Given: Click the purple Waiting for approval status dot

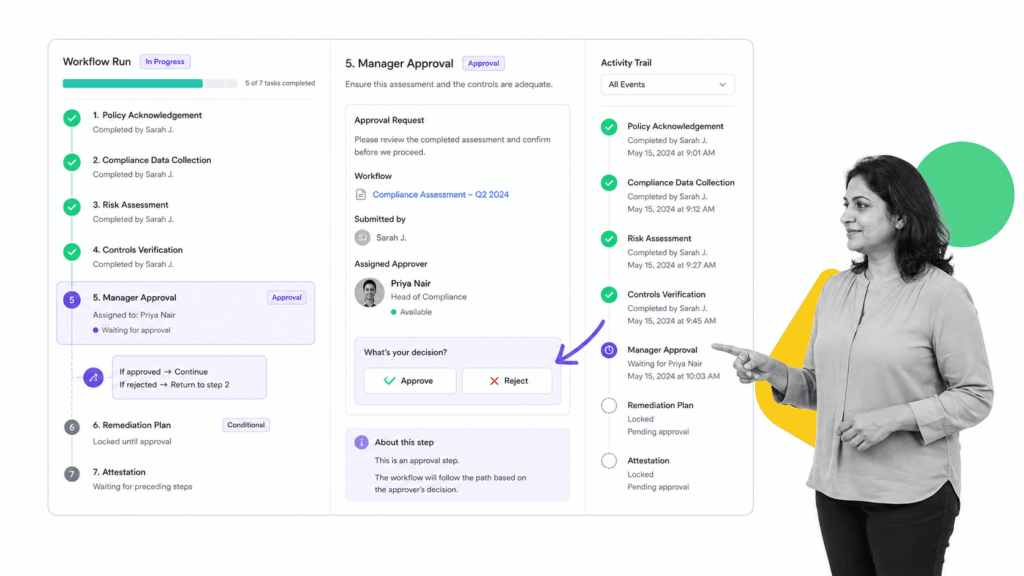Looking at the screenshot, I should [95, 330].
